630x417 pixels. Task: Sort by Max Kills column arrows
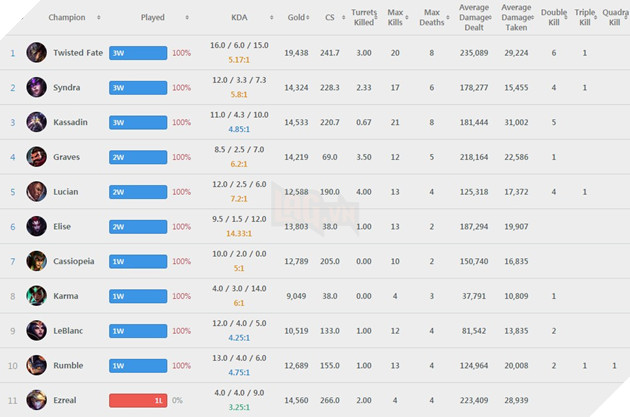click(x=407, y=17)
